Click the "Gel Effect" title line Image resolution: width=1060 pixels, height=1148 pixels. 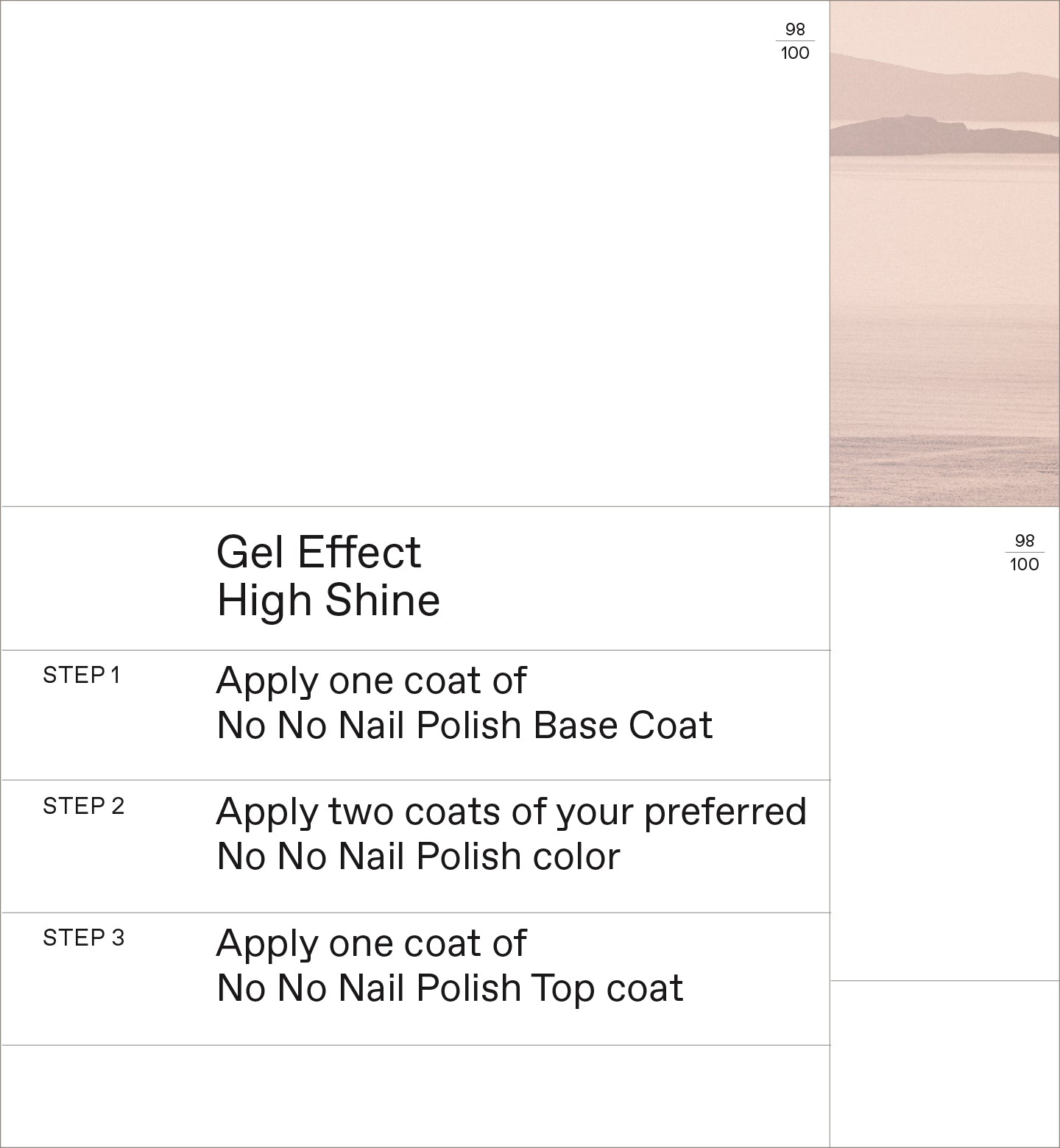tap(318, 552)
